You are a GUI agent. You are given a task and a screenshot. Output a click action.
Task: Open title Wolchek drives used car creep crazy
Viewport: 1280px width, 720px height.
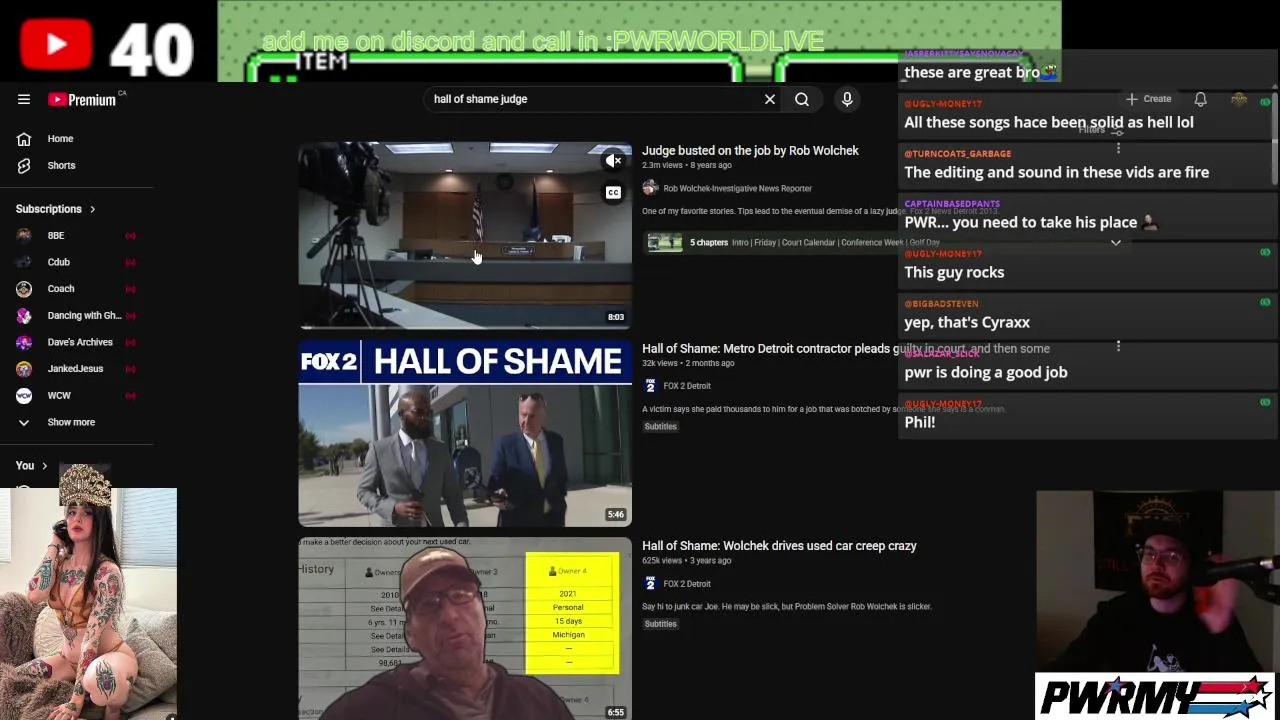point(779,546)
